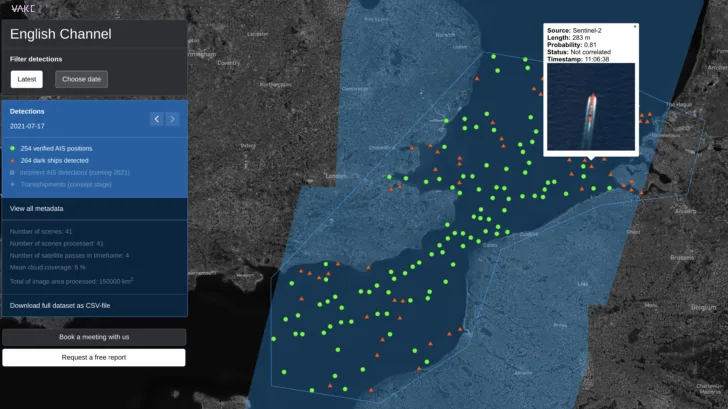Click 'Status: Not correlated' in popup

click(x=579, y=52)
